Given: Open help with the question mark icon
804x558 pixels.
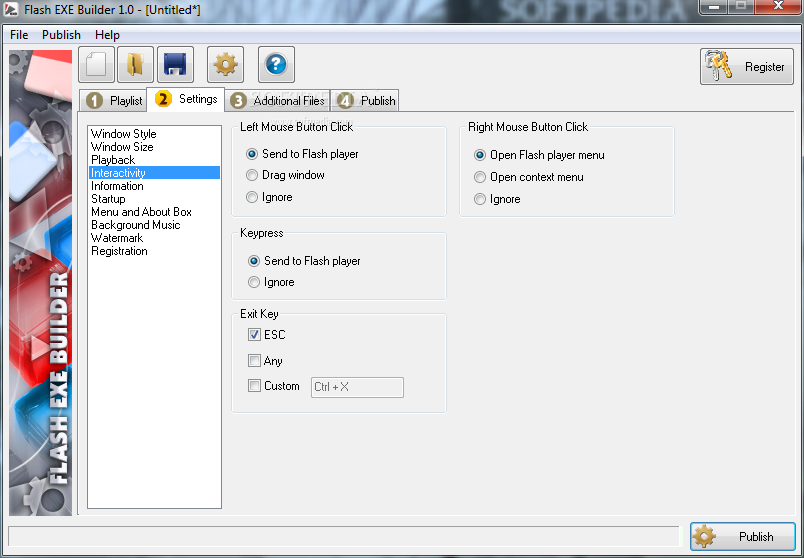Looking at the screenshot, I should [x=276, y=65].
